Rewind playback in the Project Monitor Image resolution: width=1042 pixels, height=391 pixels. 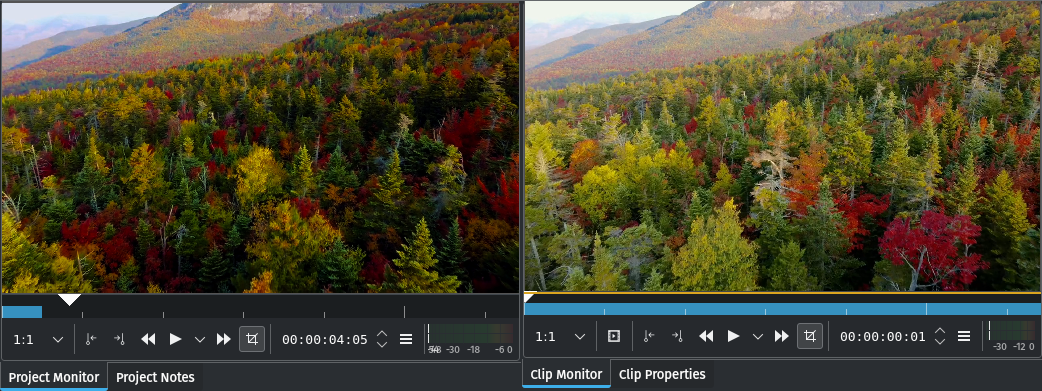[148, 339]
